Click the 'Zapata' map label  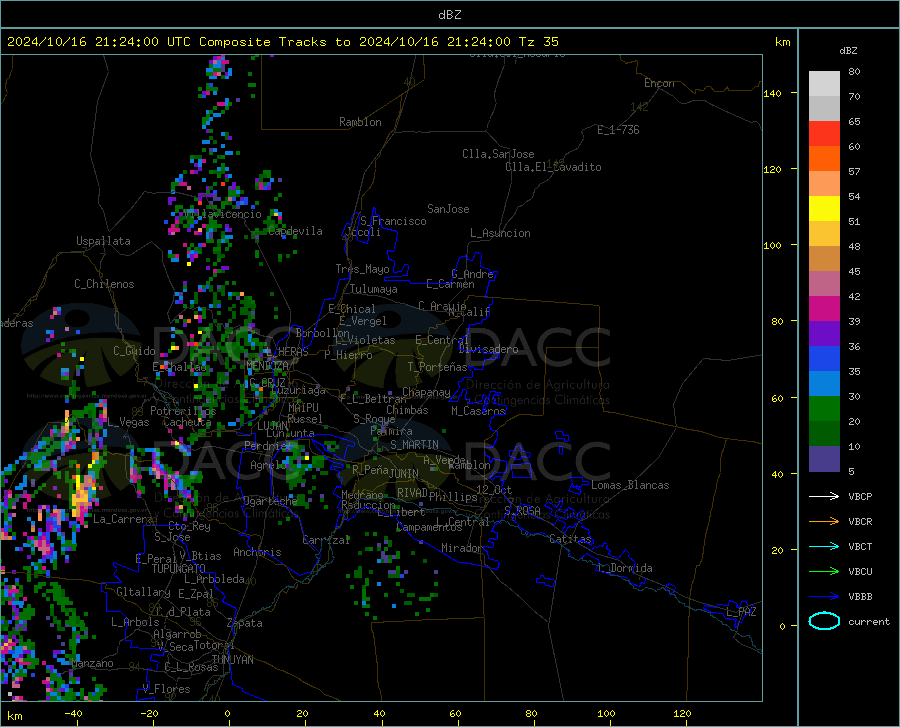coord(245,623)
